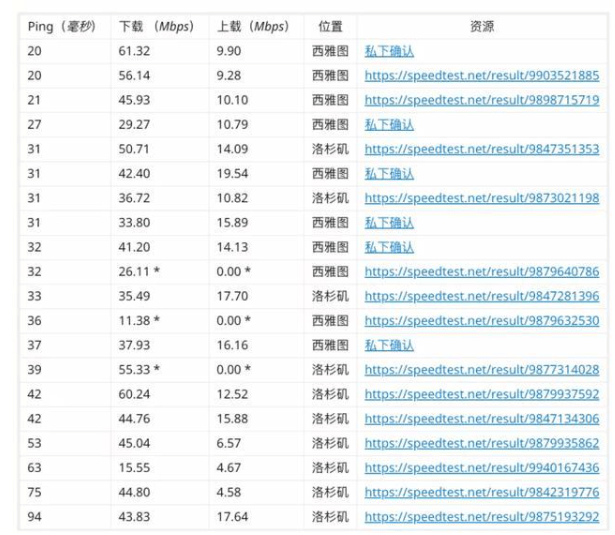Click the 资源 column header
This screenshot has height=535, width=615.
point(482,27)
